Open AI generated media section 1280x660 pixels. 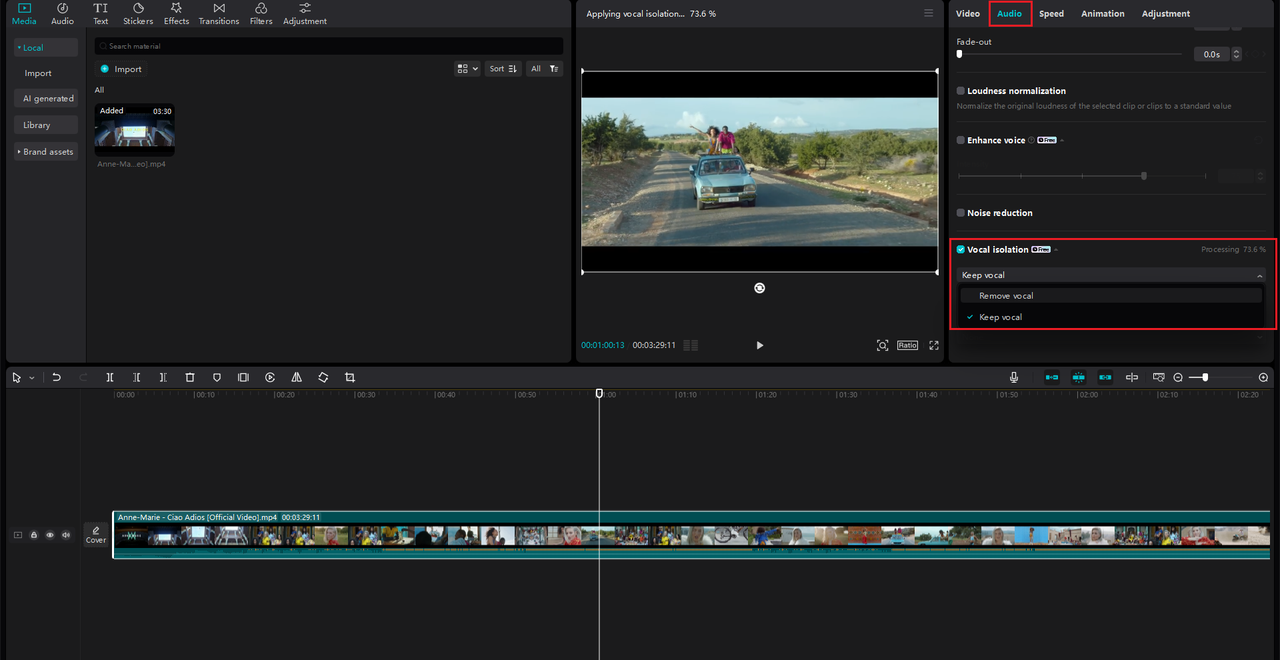45,98
